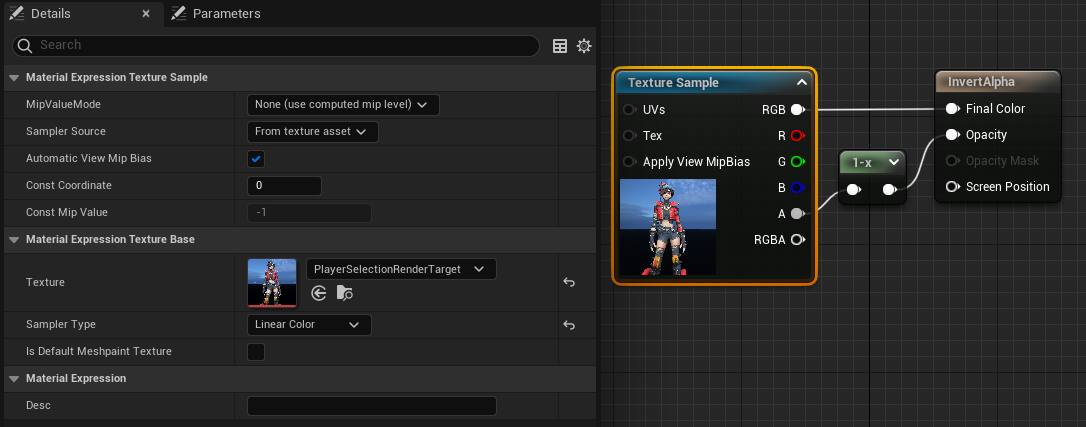Browse to texture asset in Content Browser
This screenshot has width=1086, height=427.
coord(345,293)
